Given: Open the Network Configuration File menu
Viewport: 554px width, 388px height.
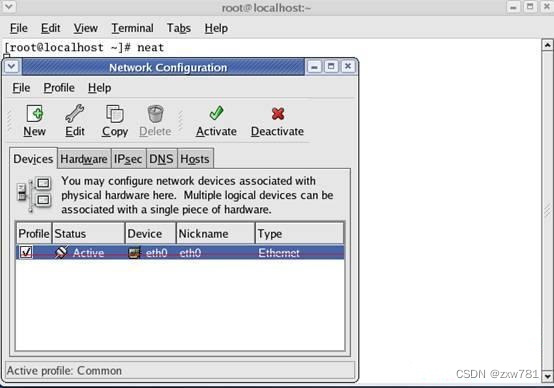Looking at the screenshot, I should tap(21, 88).
